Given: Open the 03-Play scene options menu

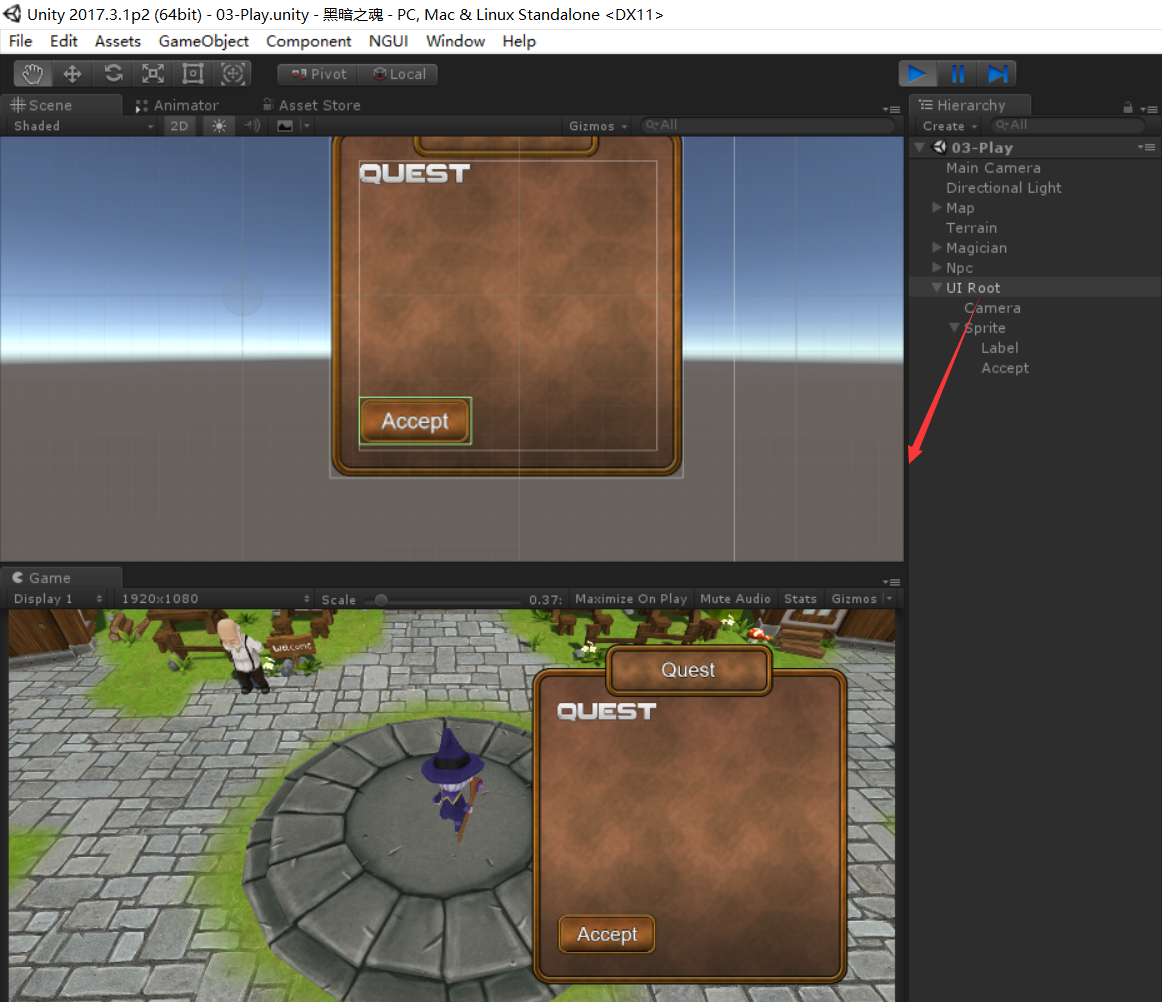Looking at the screenshot, I should [x=1146, y=147].
